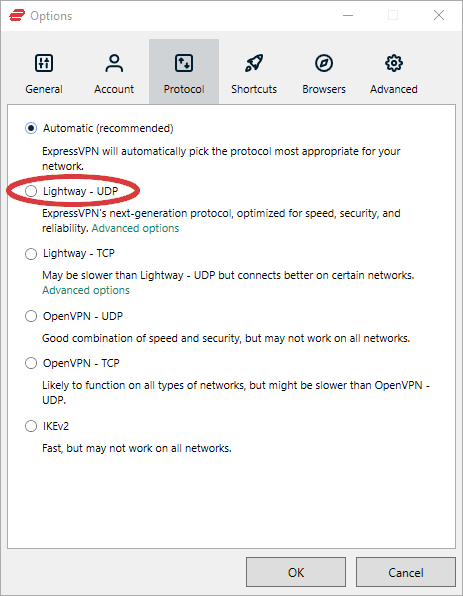Select the Lightway - TCP radio button
Viewport: 463px width, 596px height.
point(31,254)
